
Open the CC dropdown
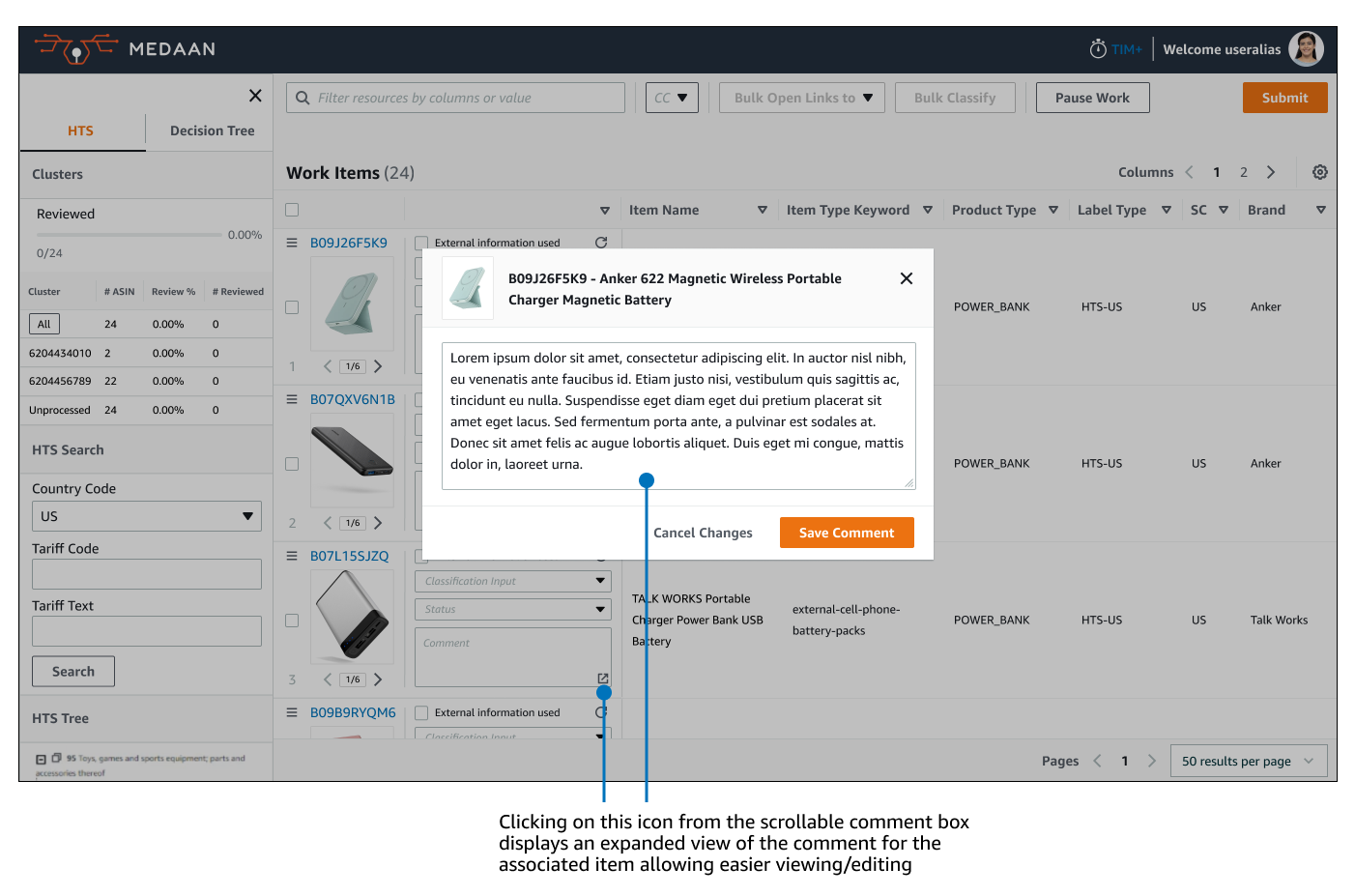pyautogui.click(x=672, y=98)
